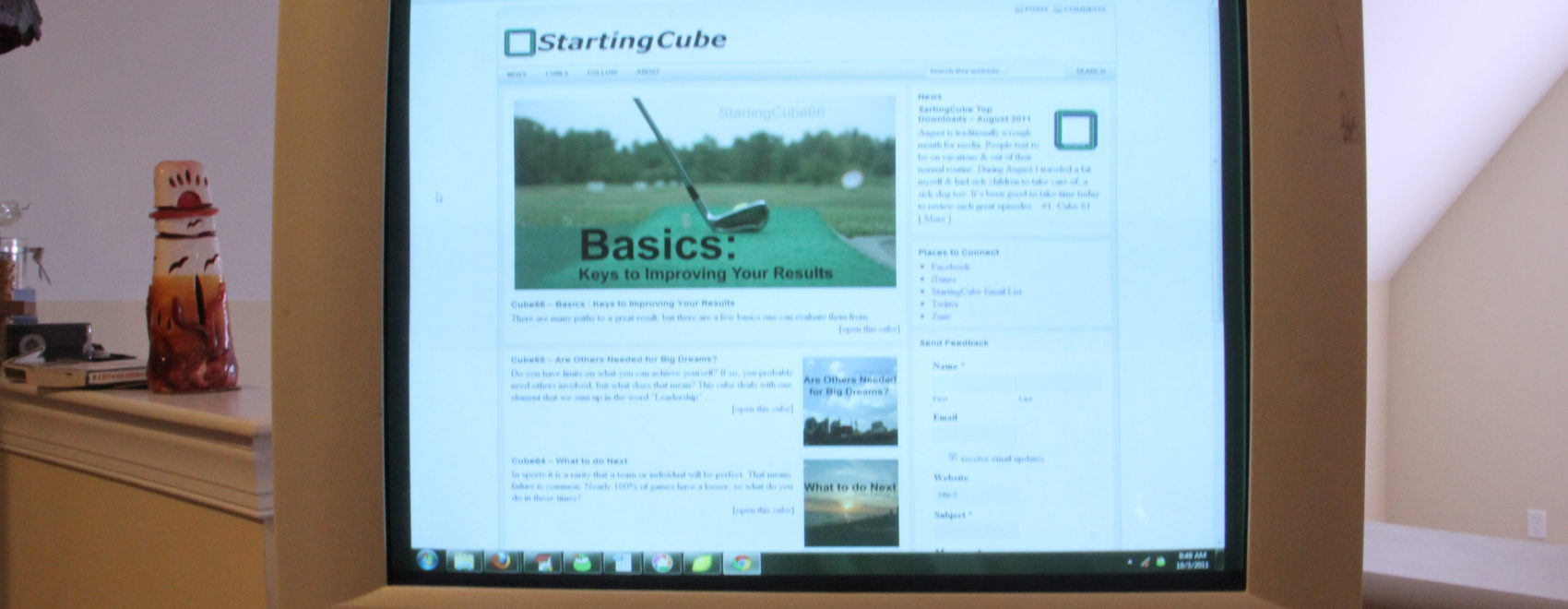Click open this cube under Cube66
The height and width of the screenshot is (609, 1568).
point(869,328)
